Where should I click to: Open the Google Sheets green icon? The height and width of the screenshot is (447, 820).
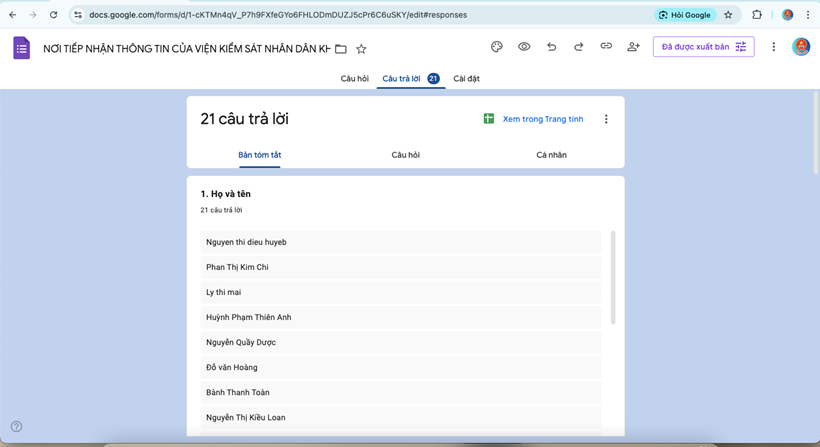pos(489,119)
